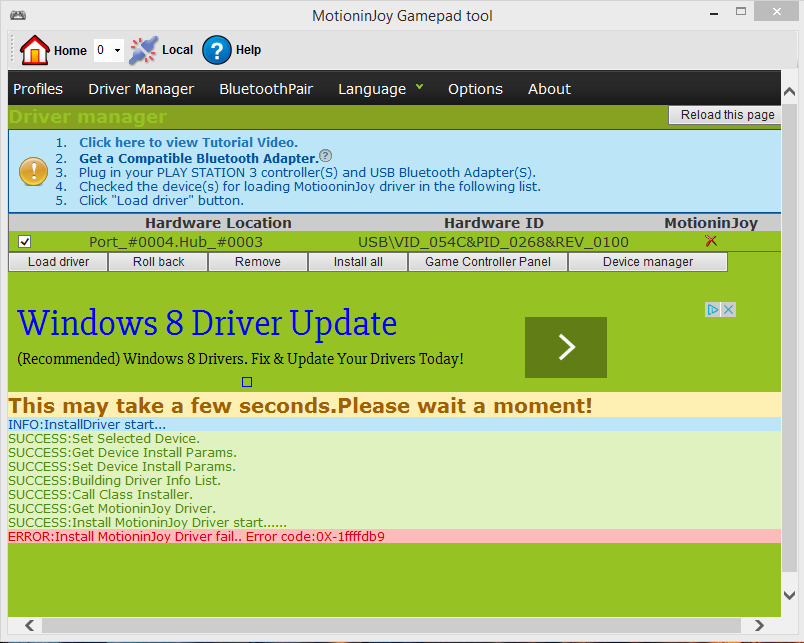Open the Game Controller Panel

coord(488,262)
